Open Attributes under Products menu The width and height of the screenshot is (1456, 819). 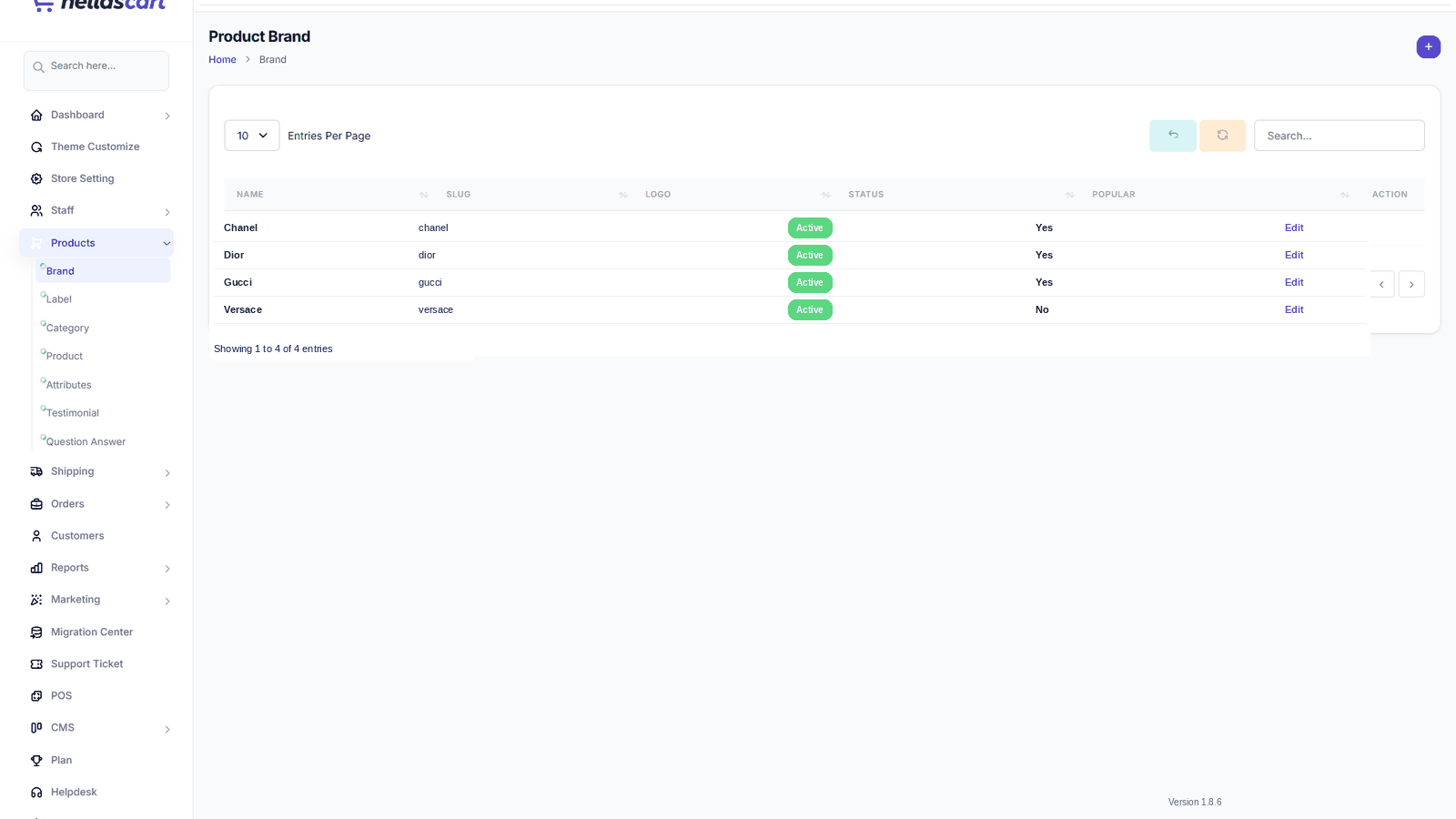pyautogui.click(x=69, y=385)
